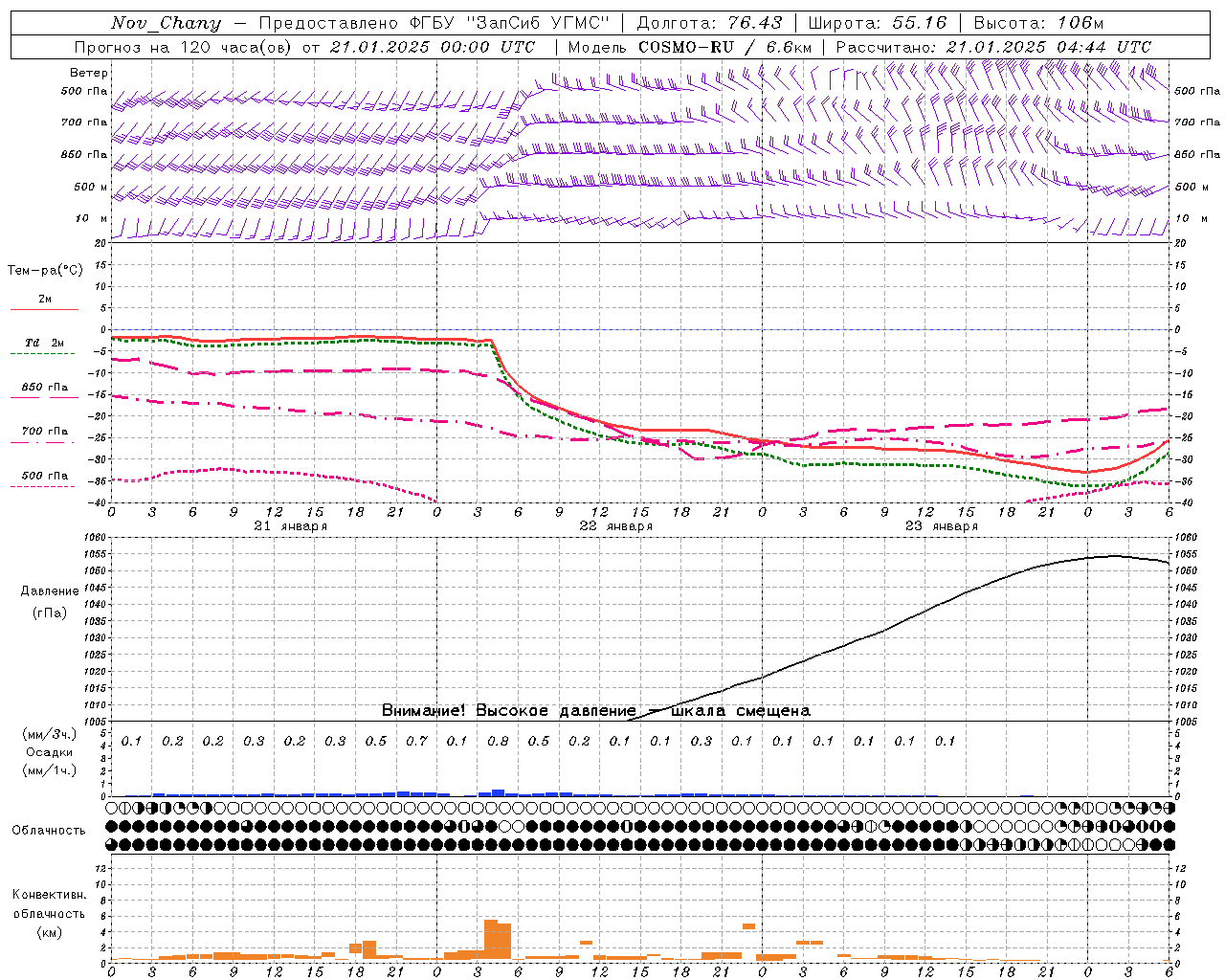The width and height of the screenshot is (1225, 980).
Task: Select the Давление pressure panel label
Action: pyautogui.click(x=50, y=591)
